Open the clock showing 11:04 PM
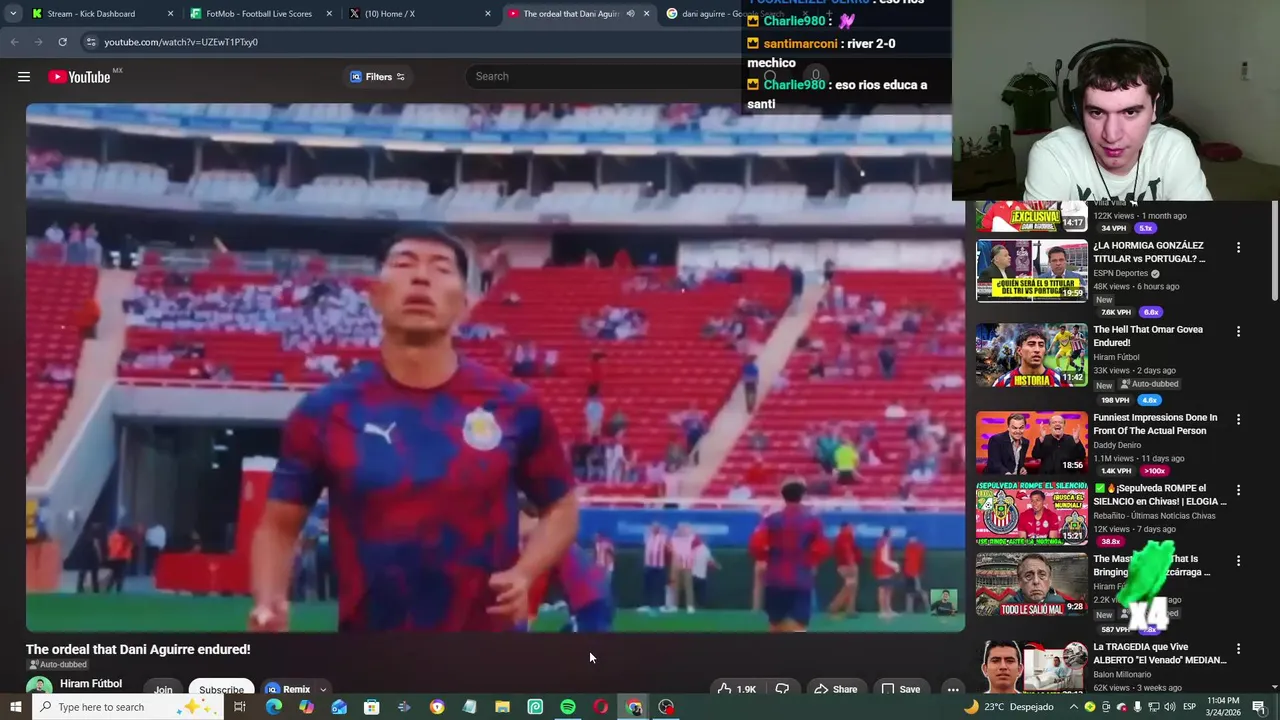The width and height of the screenshot is (1280, 720). [x=1223, y=706]
